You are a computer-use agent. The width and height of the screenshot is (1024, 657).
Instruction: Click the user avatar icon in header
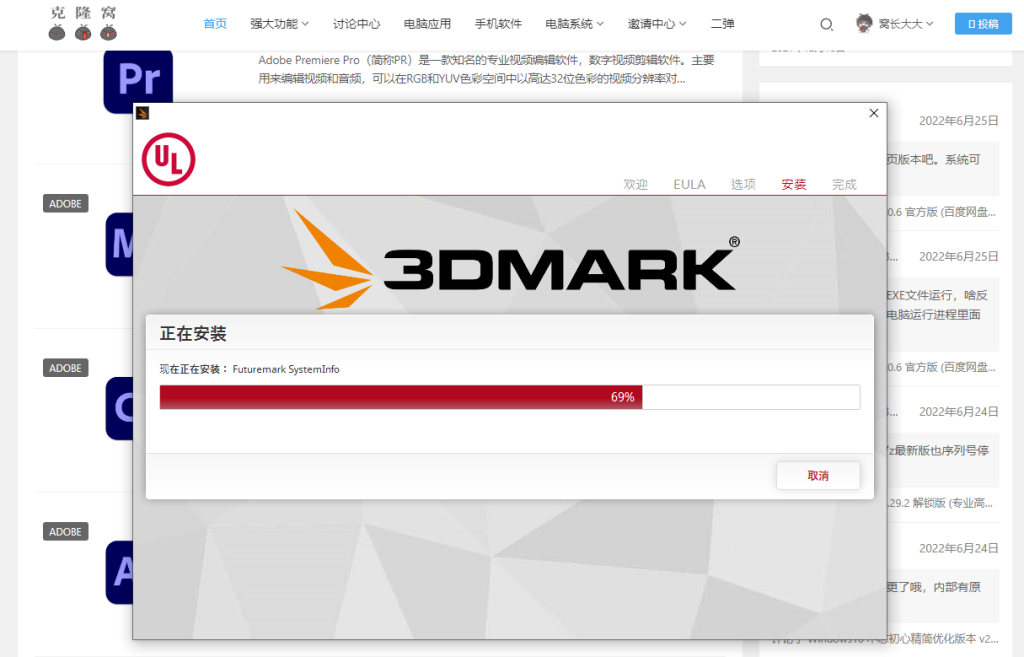864,23
